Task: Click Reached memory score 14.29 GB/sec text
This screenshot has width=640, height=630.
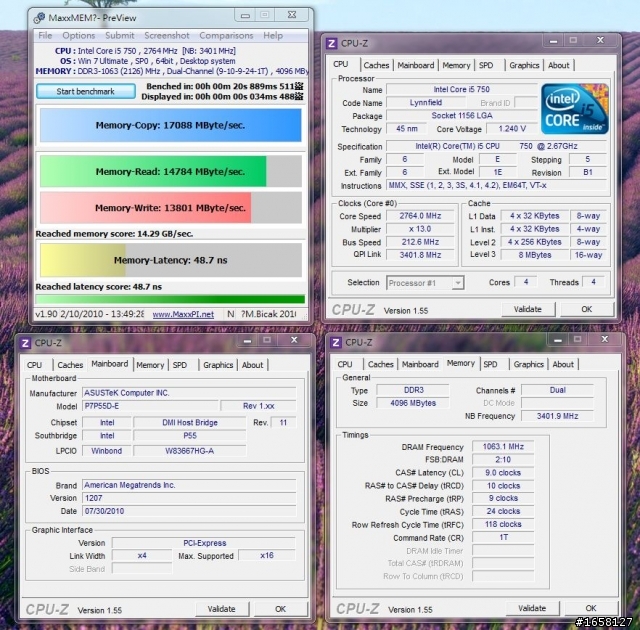Action: (114, 234)
